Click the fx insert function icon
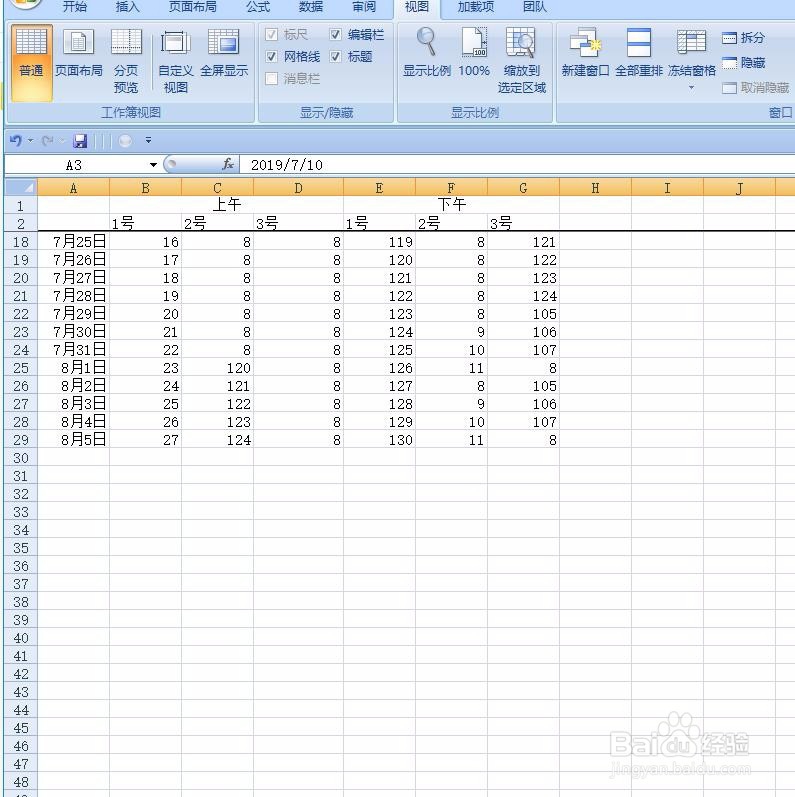Screen dimensions: 795x797 [228, 164]
